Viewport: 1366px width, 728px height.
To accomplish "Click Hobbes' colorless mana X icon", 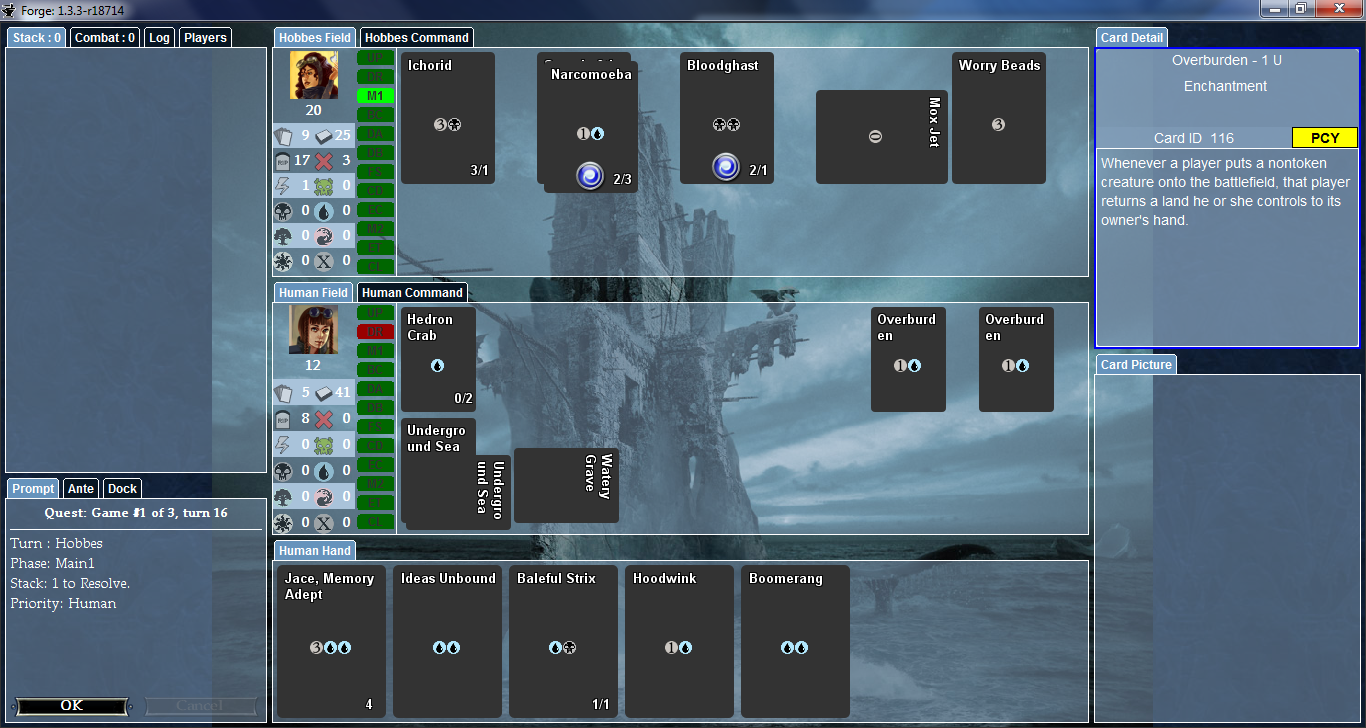I will coord(324,260).
